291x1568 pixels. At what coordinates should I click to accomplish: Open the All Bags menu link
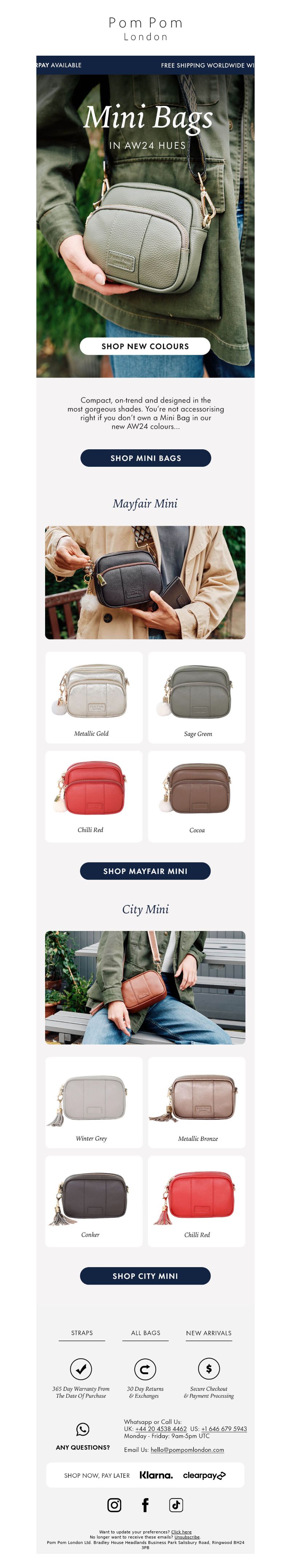(145, 1332)
